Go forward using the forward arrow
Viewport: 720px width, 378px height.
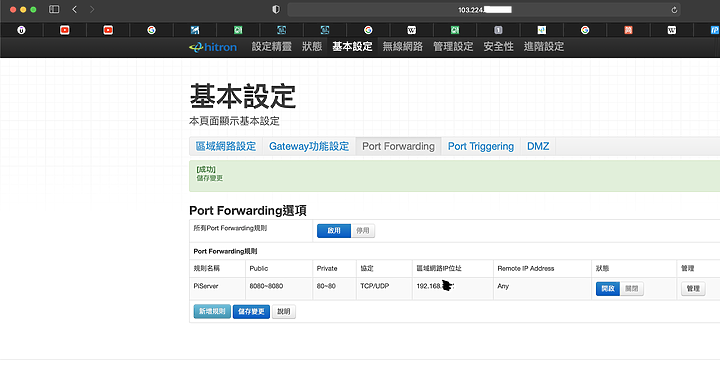(x=92, y=9)
